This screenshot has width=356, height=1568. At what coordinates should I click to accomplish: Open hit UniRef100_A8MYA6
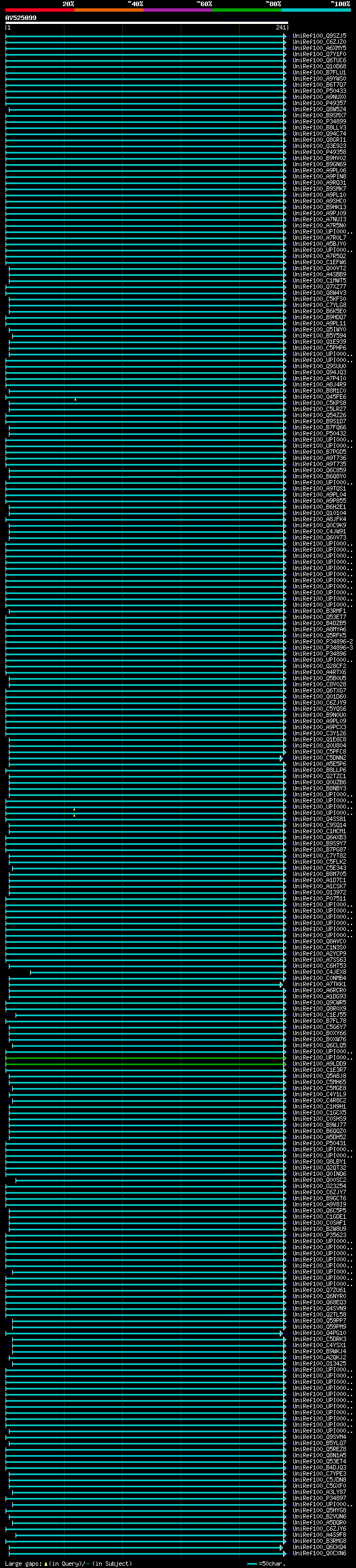pyautogui.click(x=319, y=630)
